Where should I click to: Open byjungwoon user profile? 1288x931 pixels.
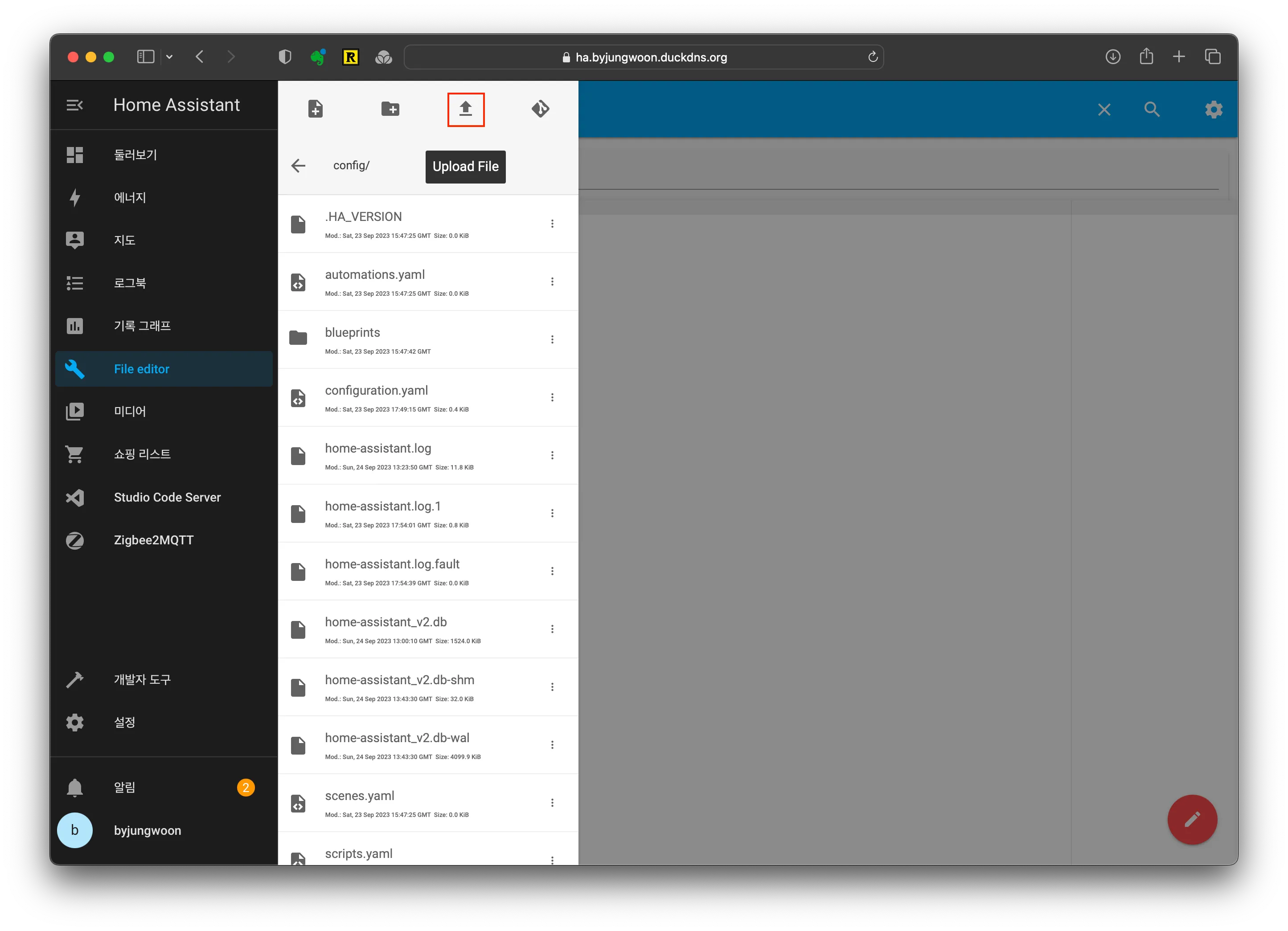coord(164,830)
